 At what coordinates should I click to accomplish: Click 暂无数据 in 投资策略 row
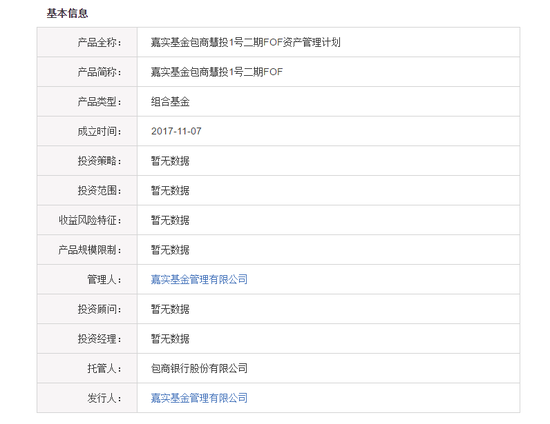pos(170,161)
